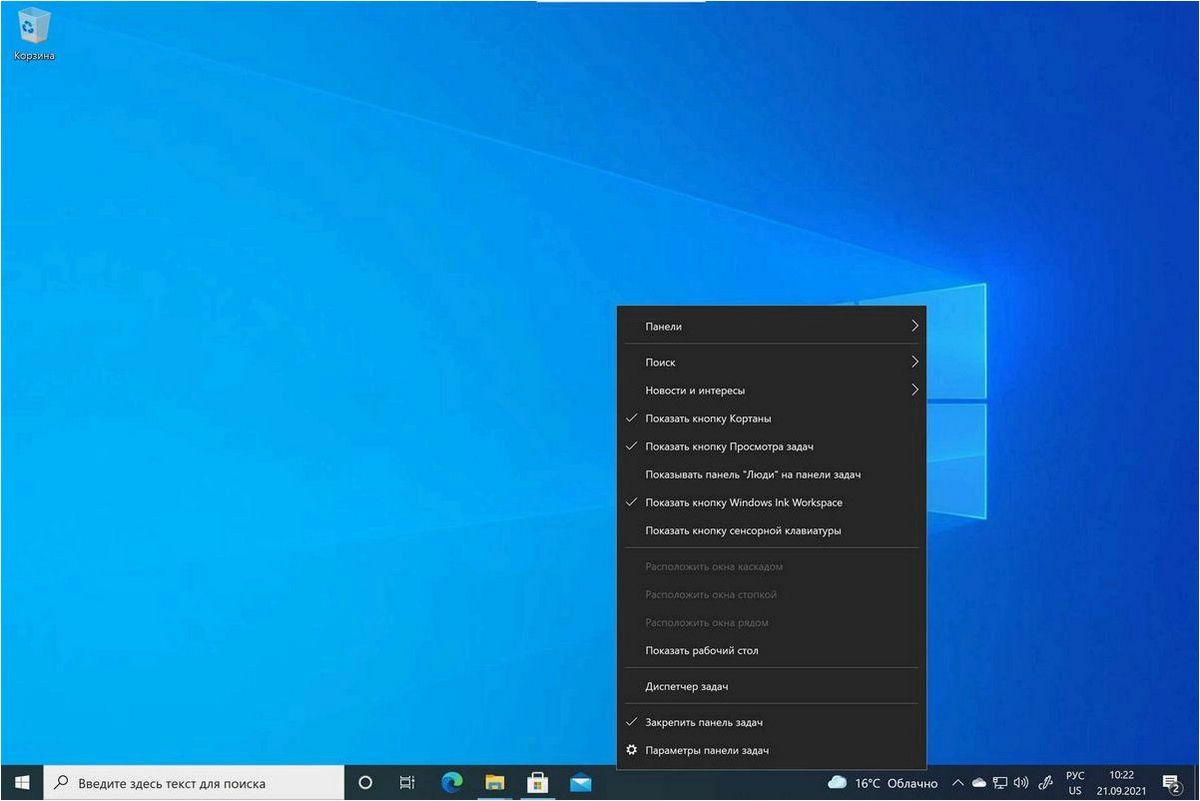Image resolution: width=1200 pixels, height=801 pixels.
Task: Open Task View button on taskbar
Action: (x=407, y=783)
